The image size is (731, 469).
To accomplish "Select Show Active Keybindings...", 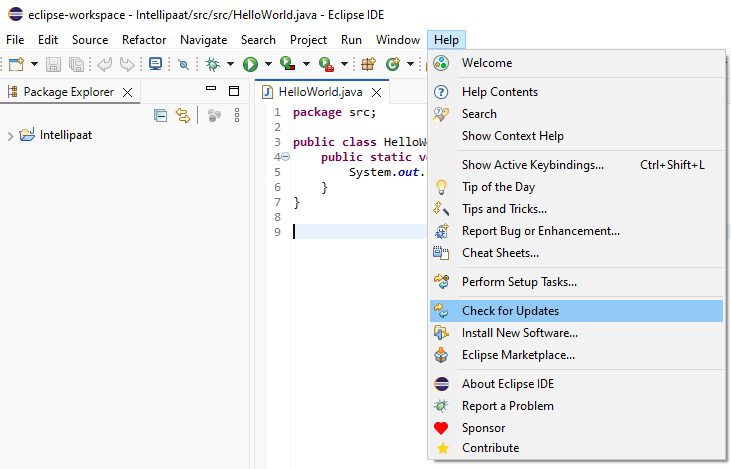I will 576,165.
